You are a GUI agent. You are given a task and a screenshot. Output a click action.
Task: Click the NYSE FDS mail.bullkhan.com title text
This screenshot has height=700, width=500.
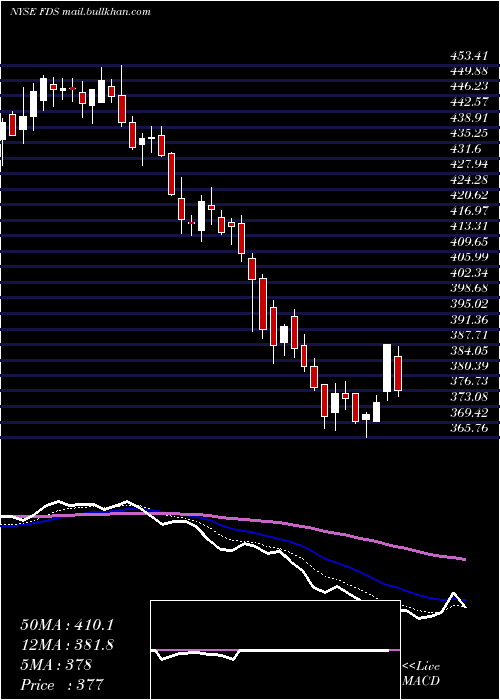click(x=80, y=12)
